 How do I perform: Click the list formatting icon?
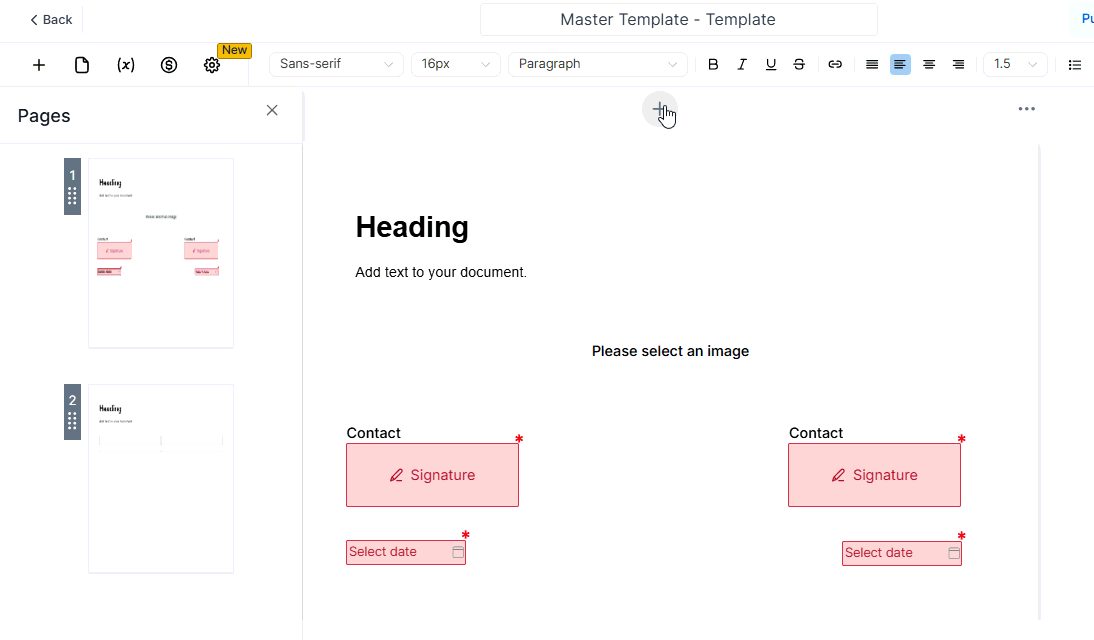coord(1075,64)
